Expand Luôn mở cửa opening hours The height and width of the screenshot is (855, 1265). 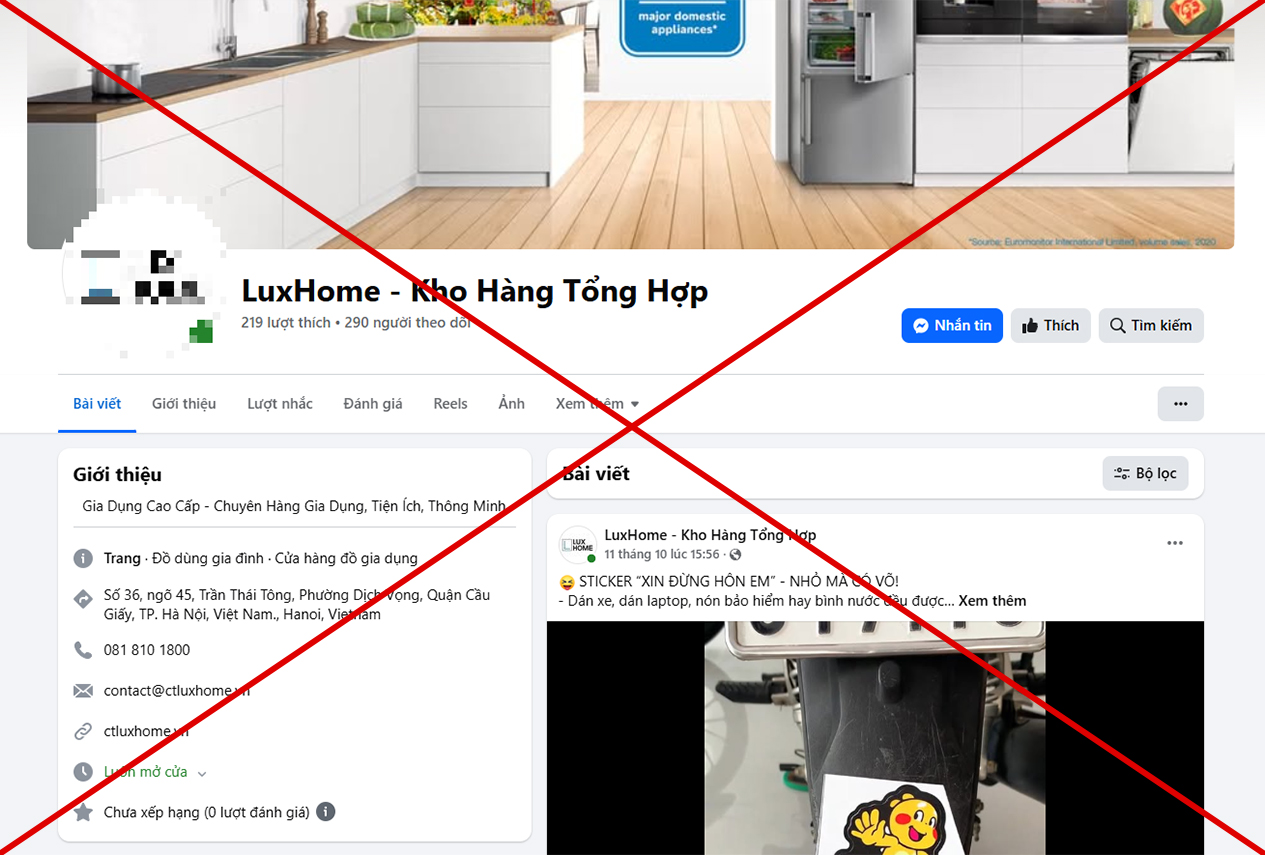coord(156,772)
